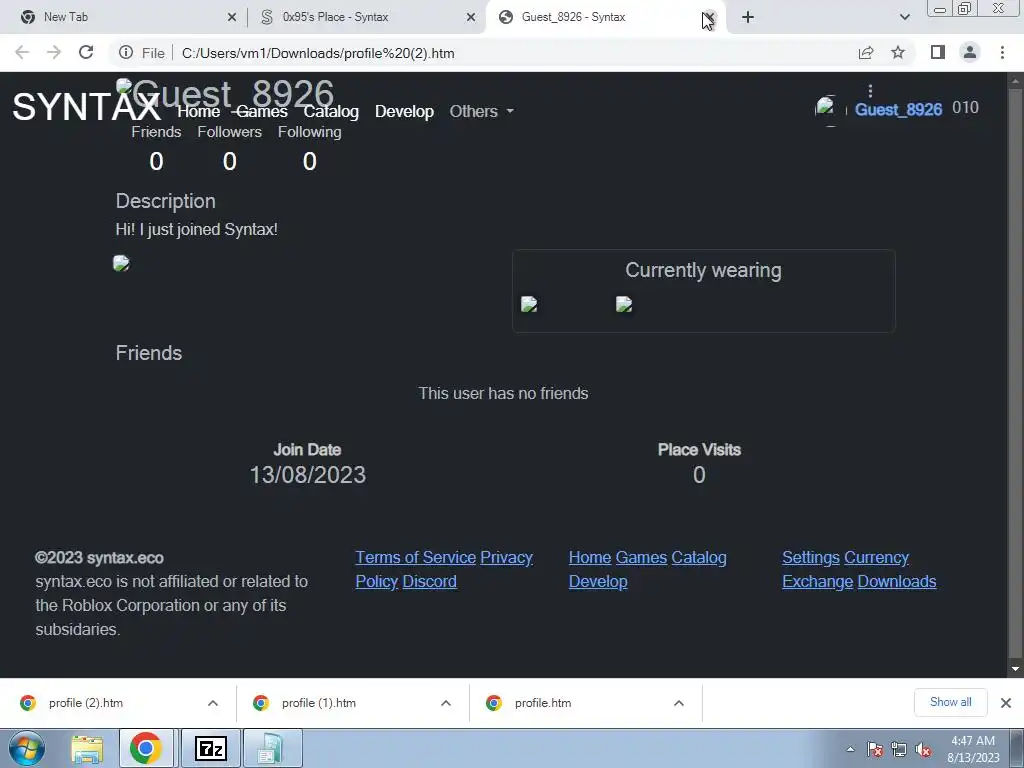Go forward with the browser forward arrow

pos(54,53)
